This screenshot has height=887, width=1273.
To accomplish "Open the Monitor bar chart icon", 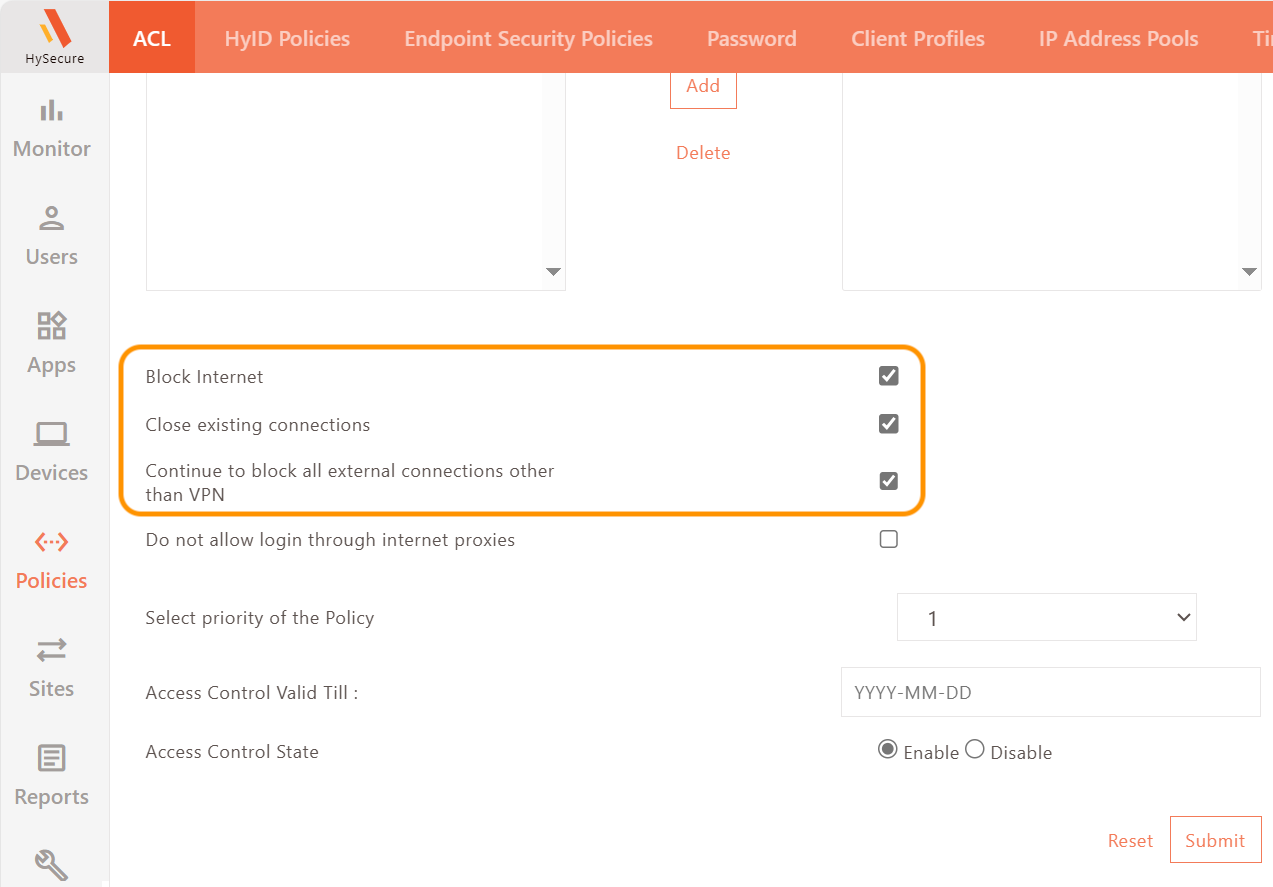I will [x=52, y=111].
